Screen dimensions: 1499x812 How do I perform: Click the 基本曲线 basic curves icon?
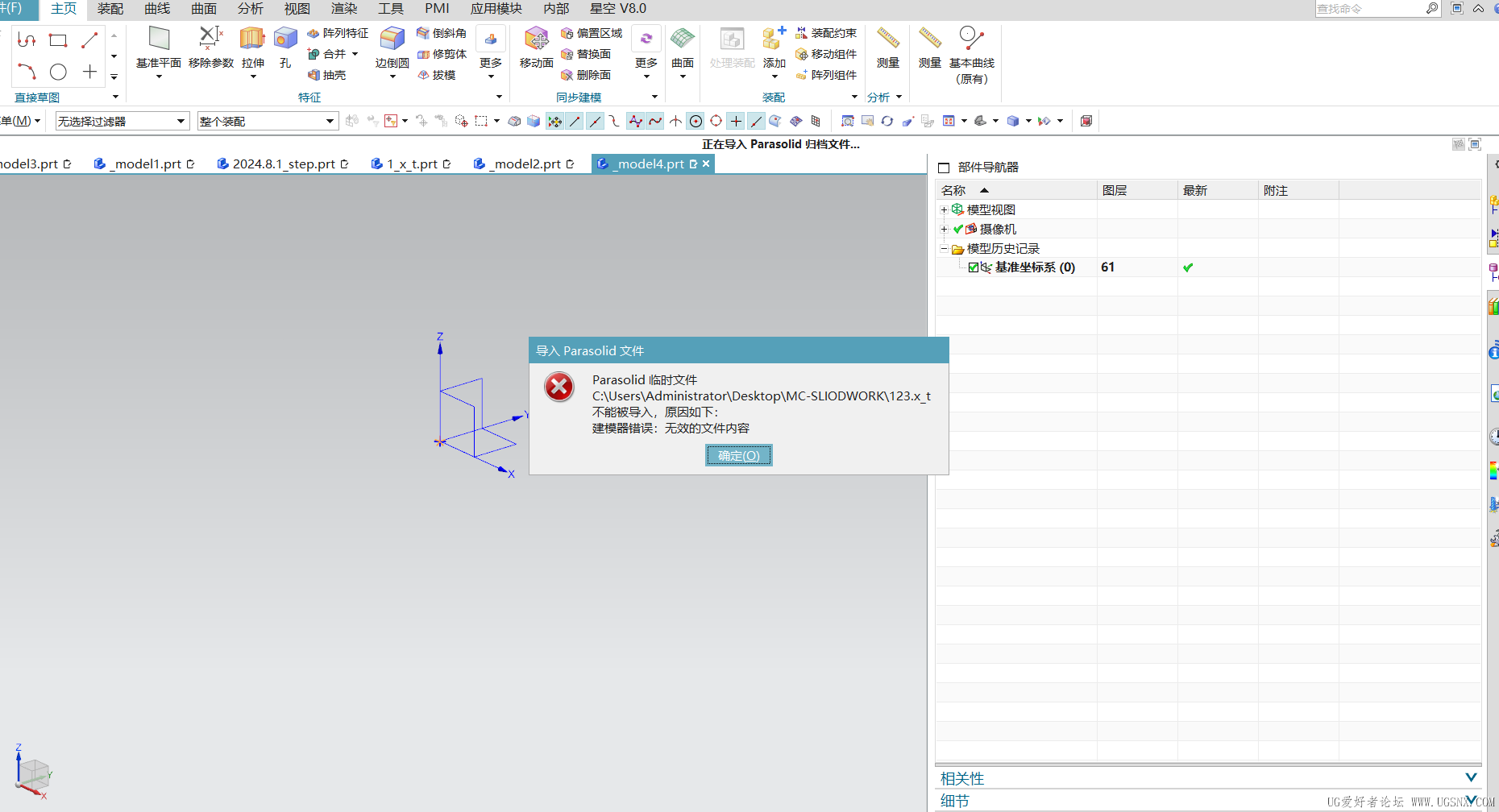[x=971, y=39]
